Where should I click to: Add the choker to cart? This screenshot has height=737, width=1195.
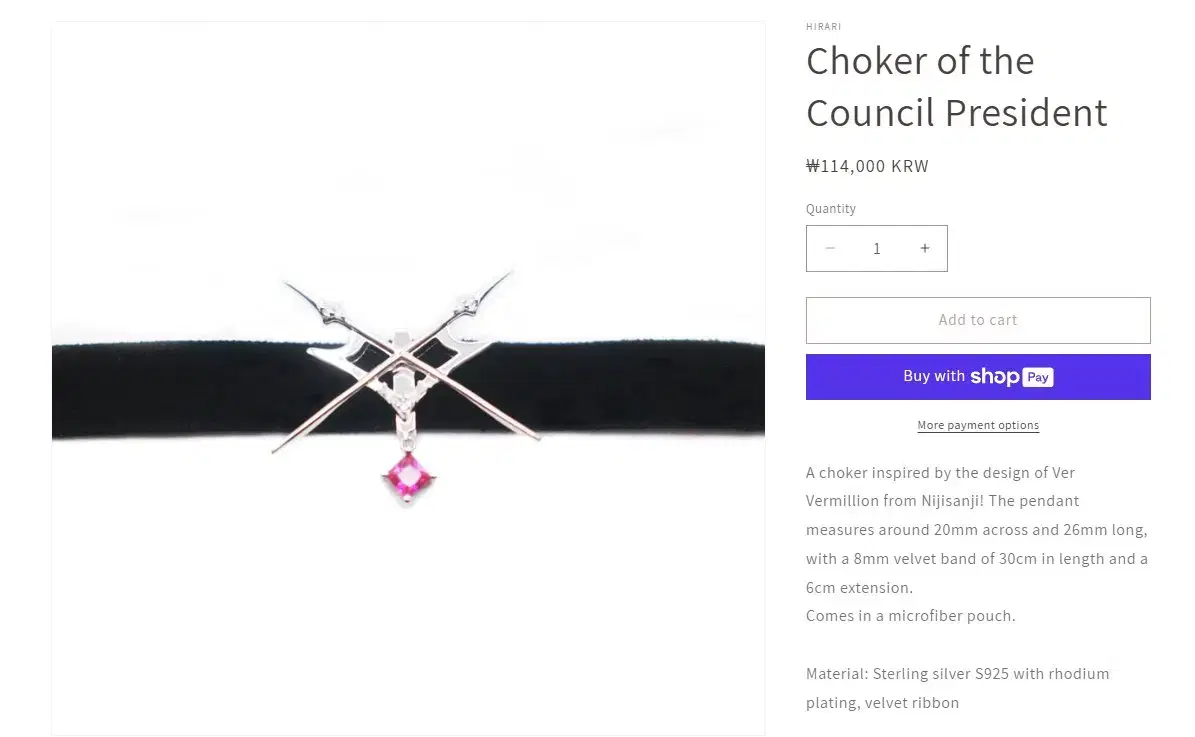coord(978,320)
